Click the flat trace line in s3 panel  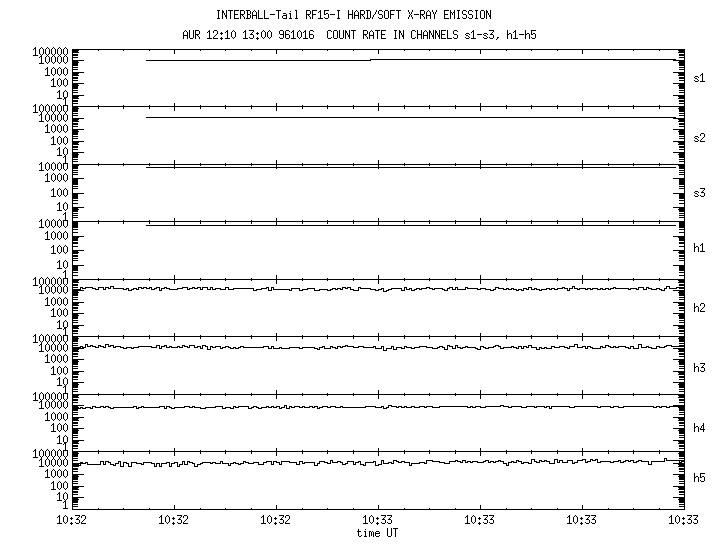(x=400, y=167)
